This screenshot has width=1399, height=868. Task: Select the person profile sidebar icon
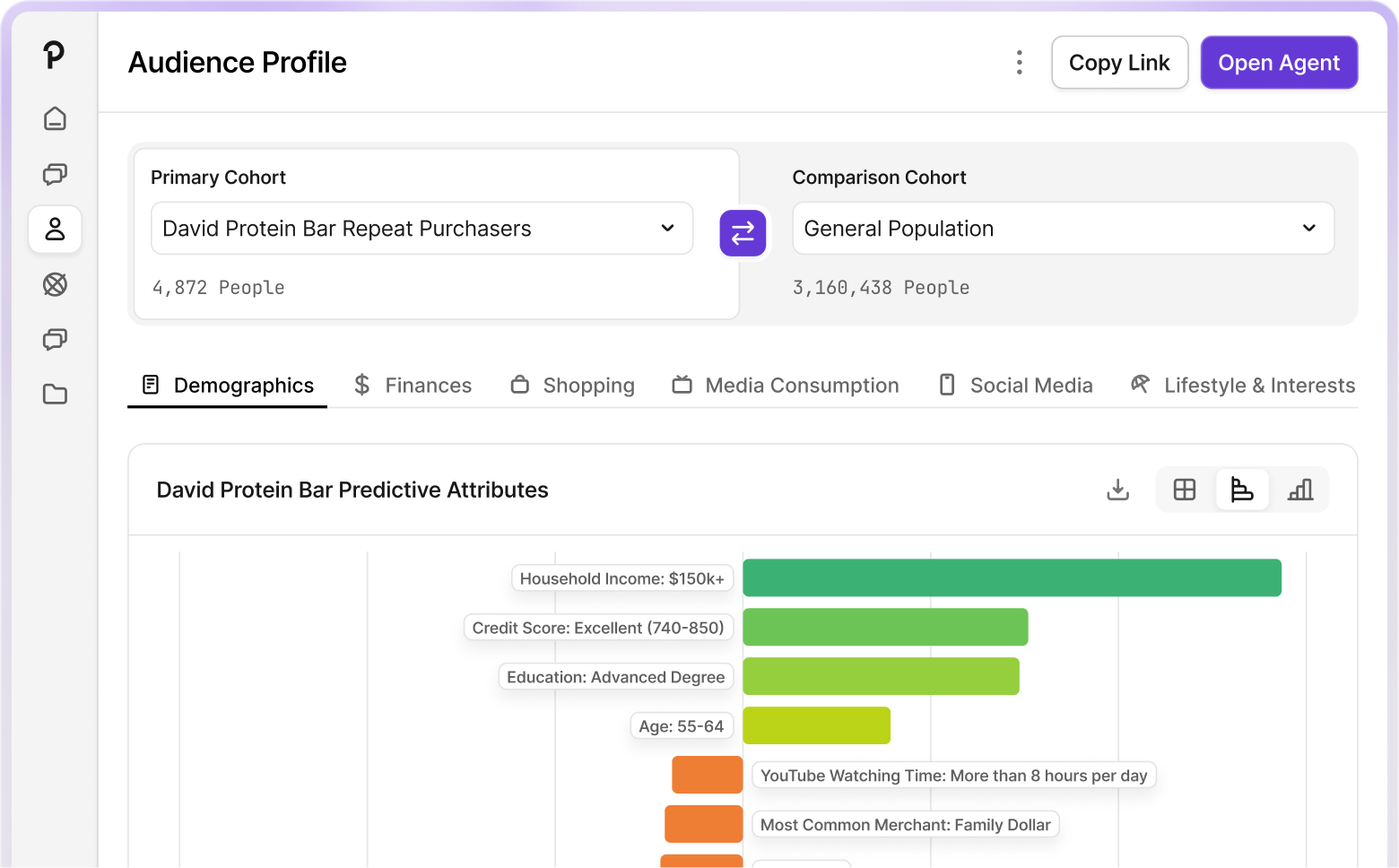click(55, 230)
